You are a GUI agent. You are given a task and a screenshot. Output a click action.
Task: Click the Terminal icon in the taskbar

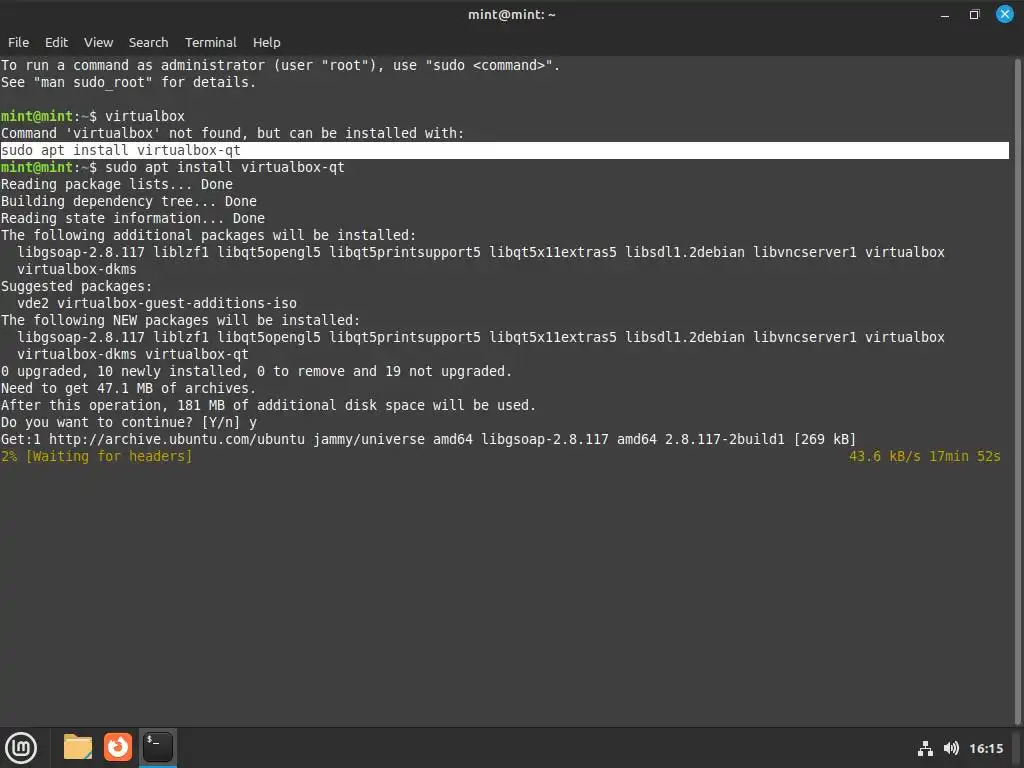coord(157,747)
